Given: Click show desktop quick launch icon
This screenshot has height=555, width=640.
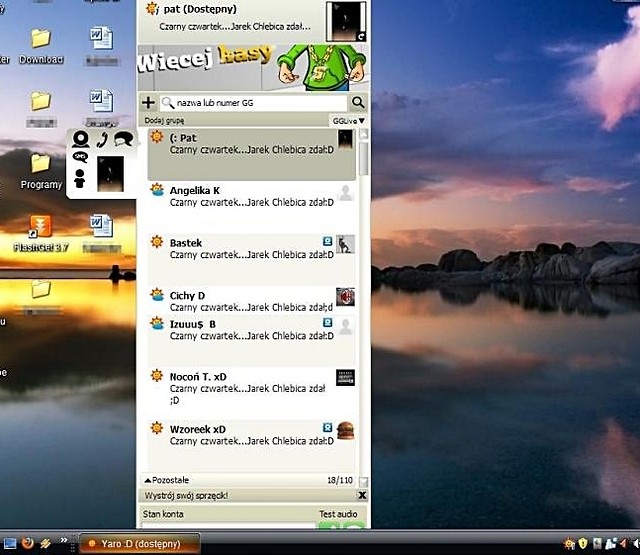Looking at the screenshot, I should click(x=9, y=544).
